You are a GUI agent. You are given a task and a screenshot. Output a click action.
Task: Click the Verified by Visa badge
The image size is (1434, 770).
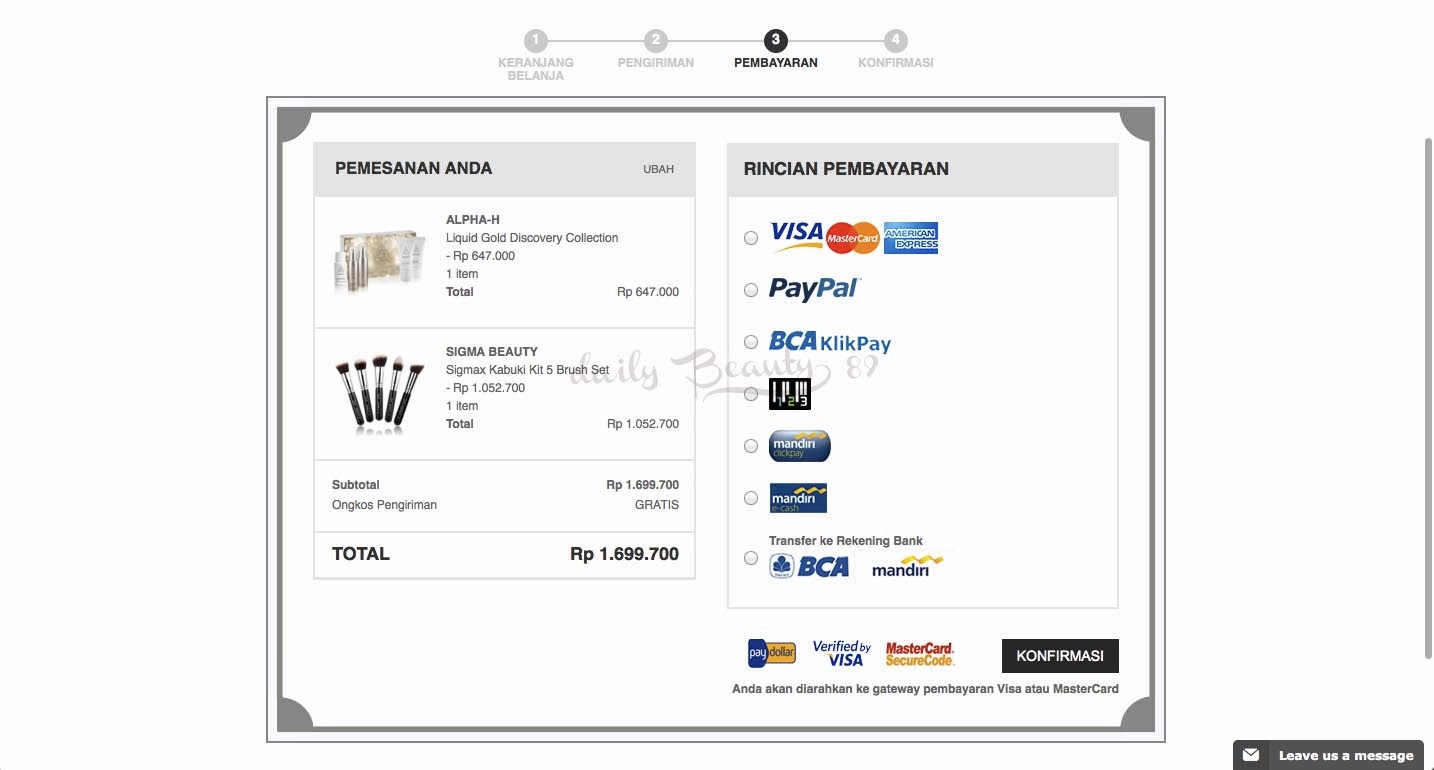coord(842,654)
